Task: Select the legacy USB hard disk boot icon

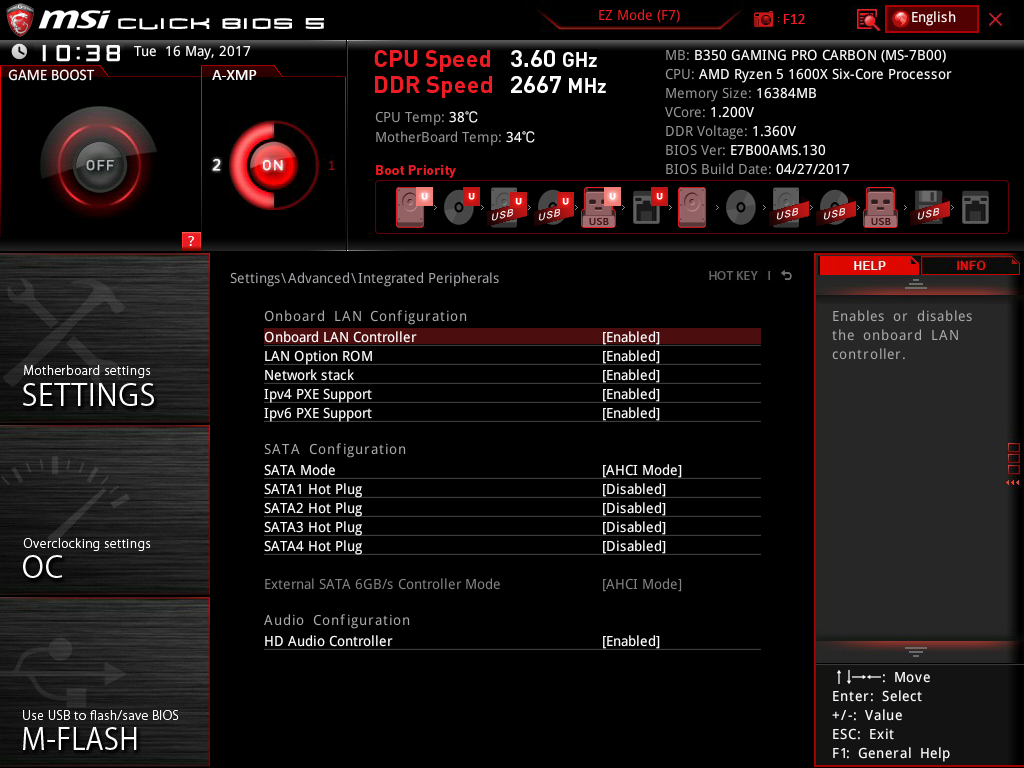Action: 787,208
